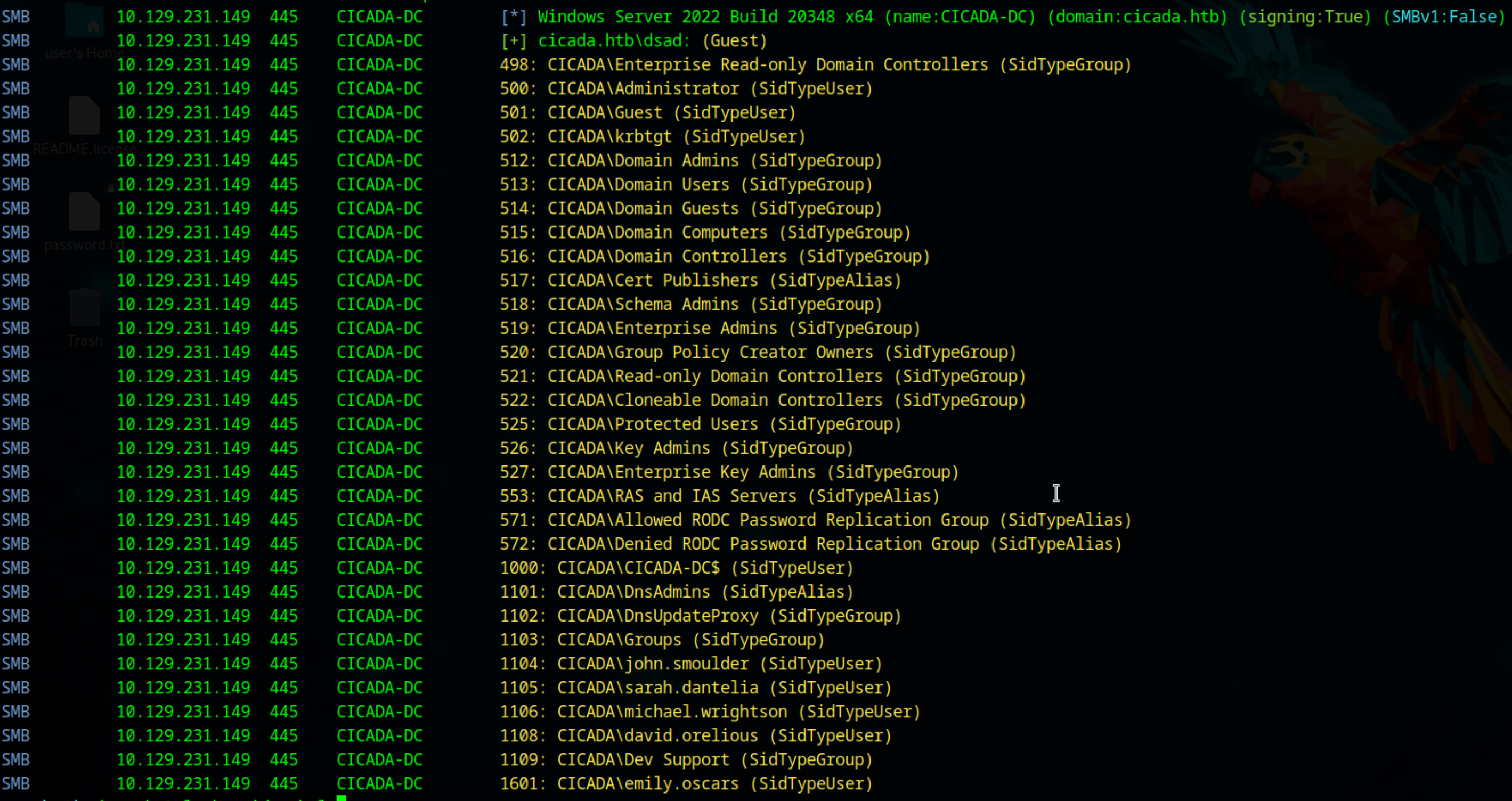Click the "571: CICADA\Allowed RODC Password Replication Group" entry
This screenshot has height=801, width=1512.
point(816,520)
